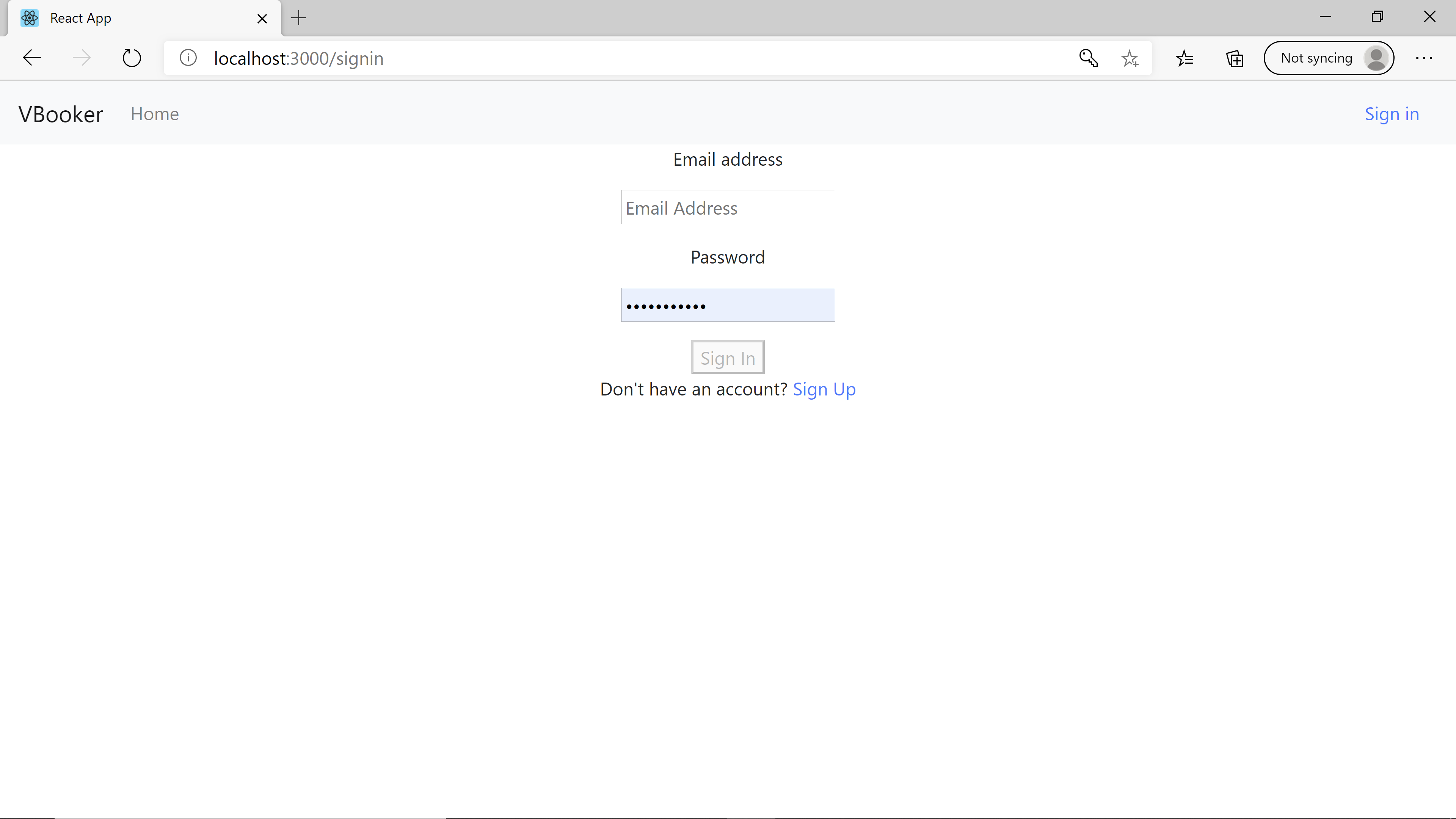Image resolution: width=1456 pixels, height=819 pixels.
Task: Click the localhost address bar
Action: [x=622, y=58]
